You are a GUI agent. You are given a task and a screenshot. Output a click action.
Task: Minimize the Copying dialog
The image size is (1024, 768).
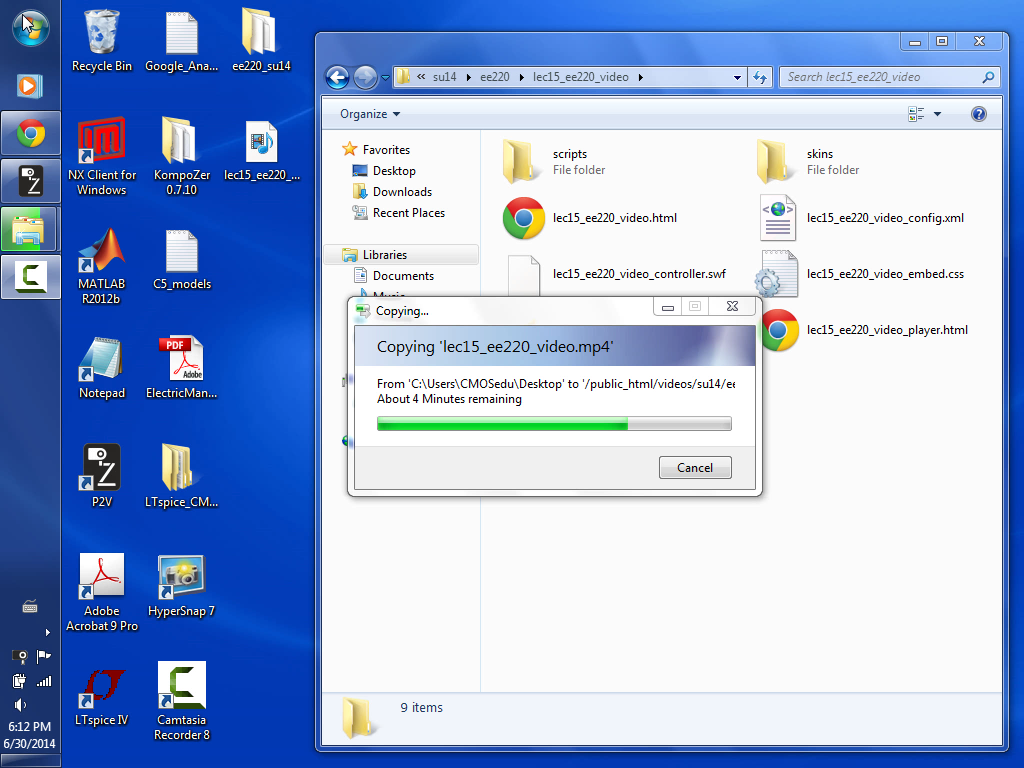pos(667,306)
